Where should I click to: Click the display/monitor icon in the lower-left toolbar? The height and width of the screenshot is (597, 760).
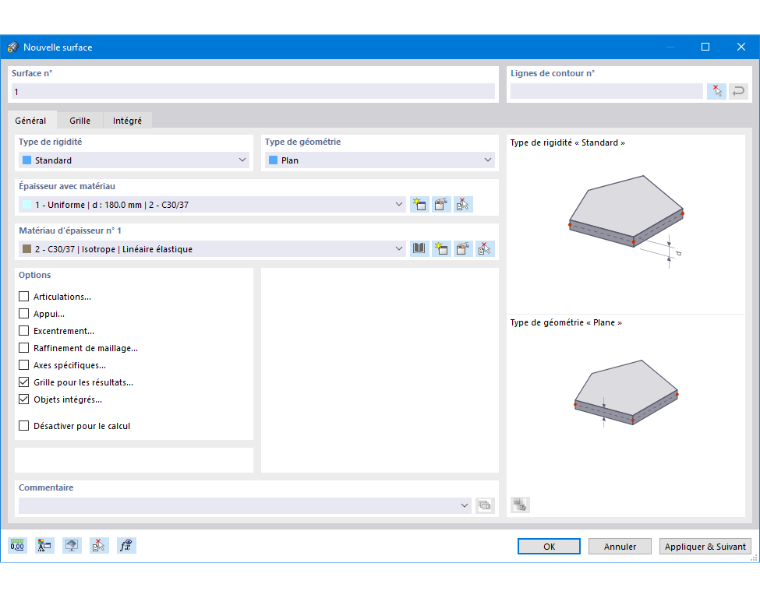coord(72,546)
